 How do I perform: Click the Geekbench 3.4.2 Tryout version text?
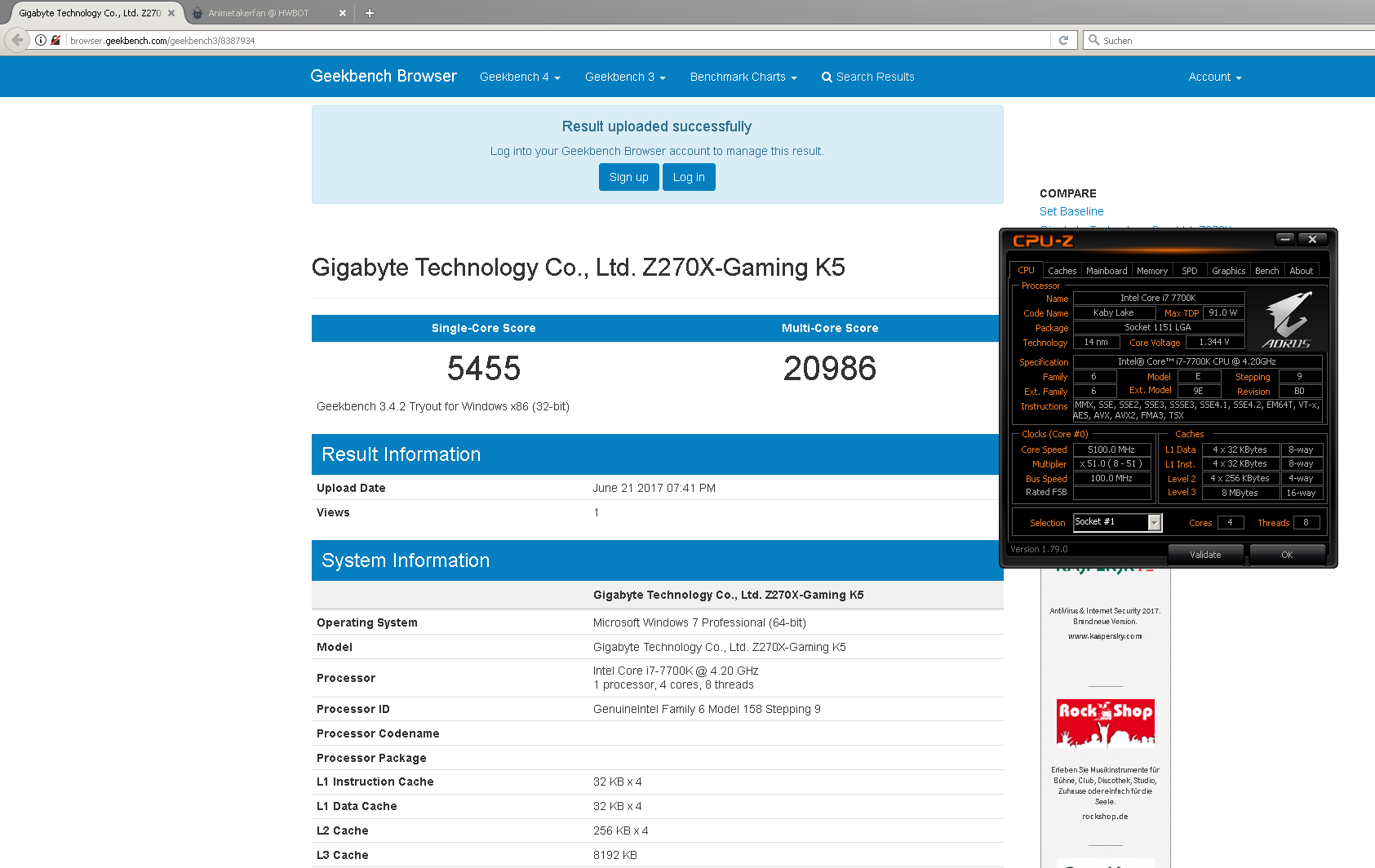[x=443, y=406]
